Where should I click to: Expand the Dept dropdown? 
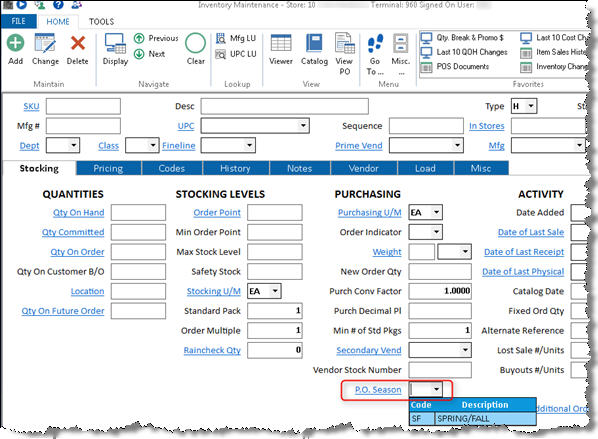coord(74,145)
